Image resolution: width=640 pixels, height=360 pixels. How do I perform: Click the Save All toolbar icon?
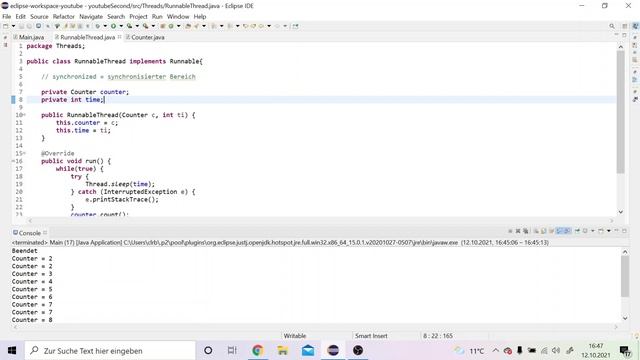[x=29, y=26]
